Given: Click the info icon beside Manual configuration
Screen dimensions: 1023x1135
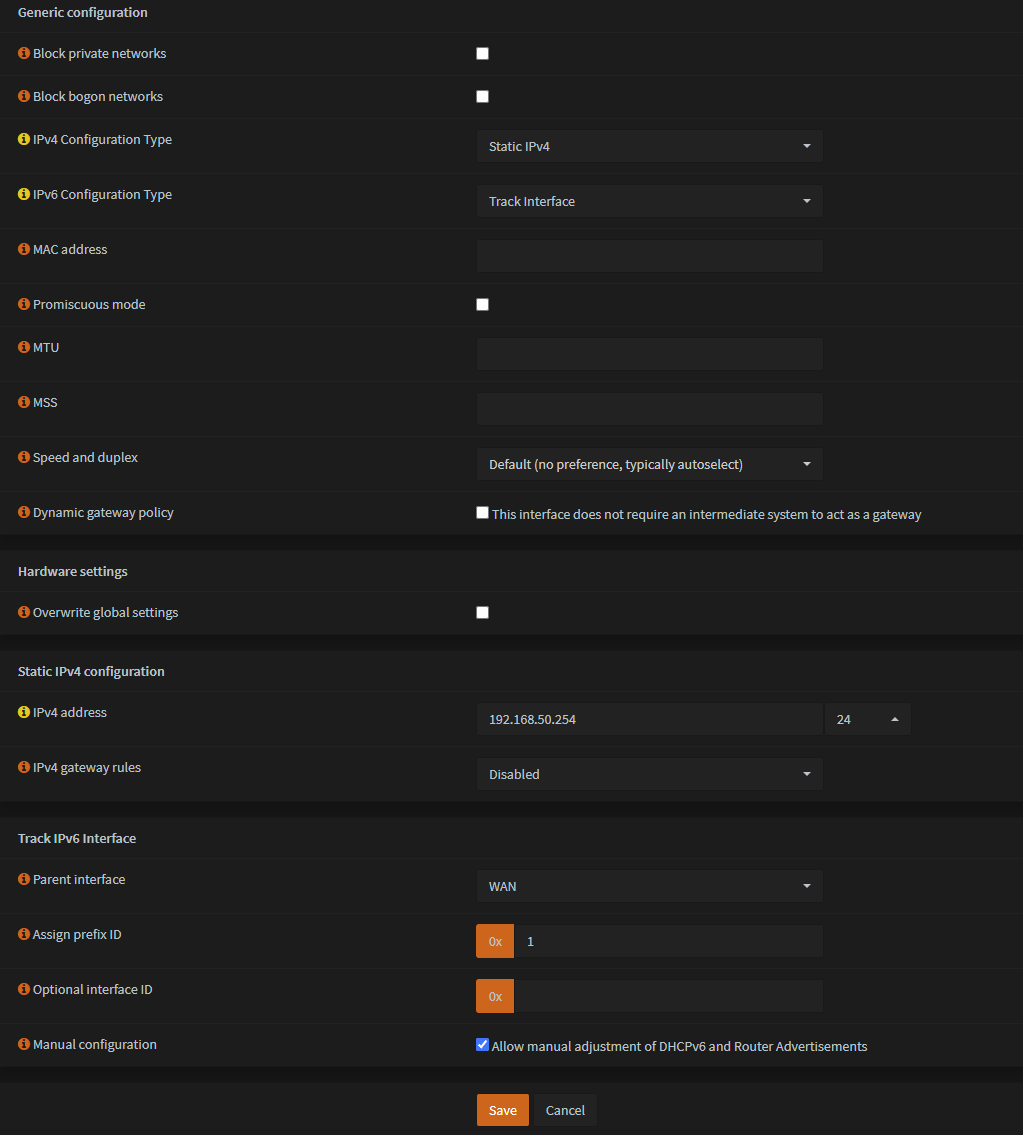Looking at the screenshot, I should (x=24, y=1045).
